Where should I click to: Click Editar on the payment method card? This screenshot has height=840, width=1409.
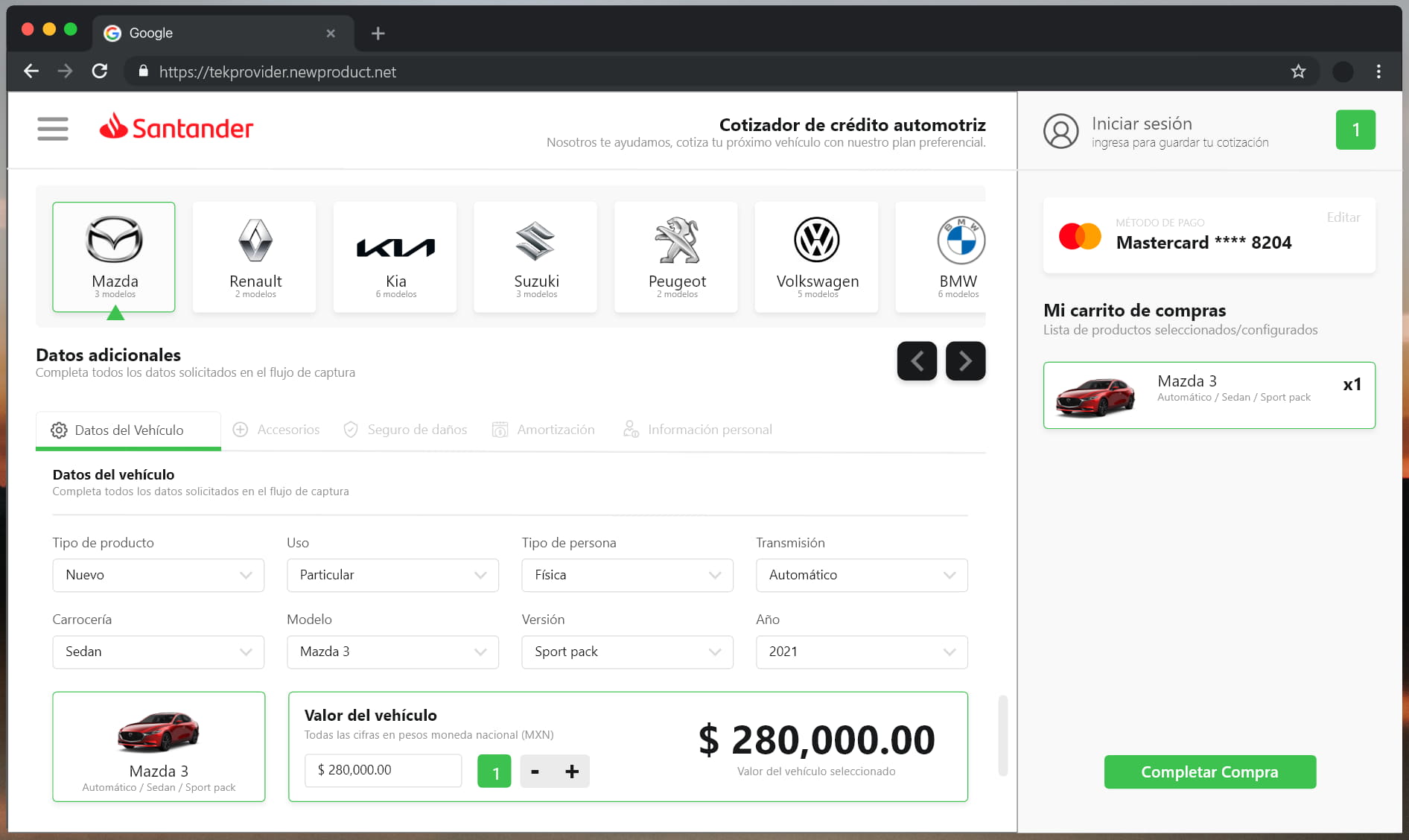click(1343, 217)
